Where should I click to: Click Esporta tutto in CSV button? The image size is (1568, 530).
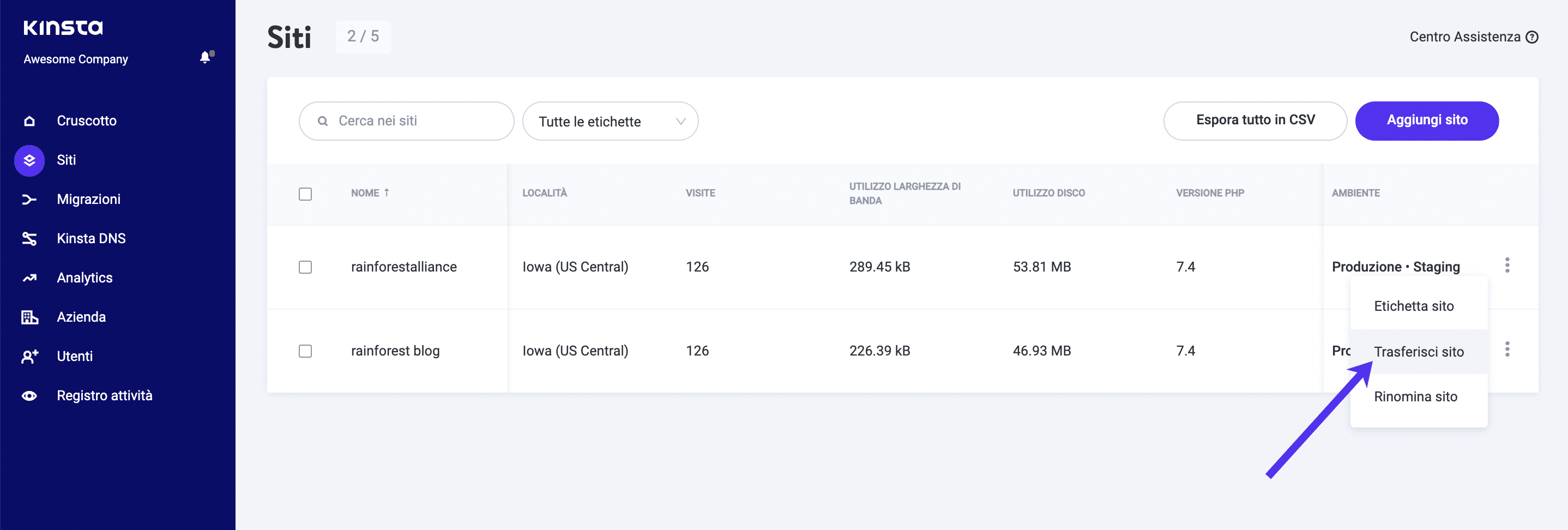click(x=1255, y=121)
